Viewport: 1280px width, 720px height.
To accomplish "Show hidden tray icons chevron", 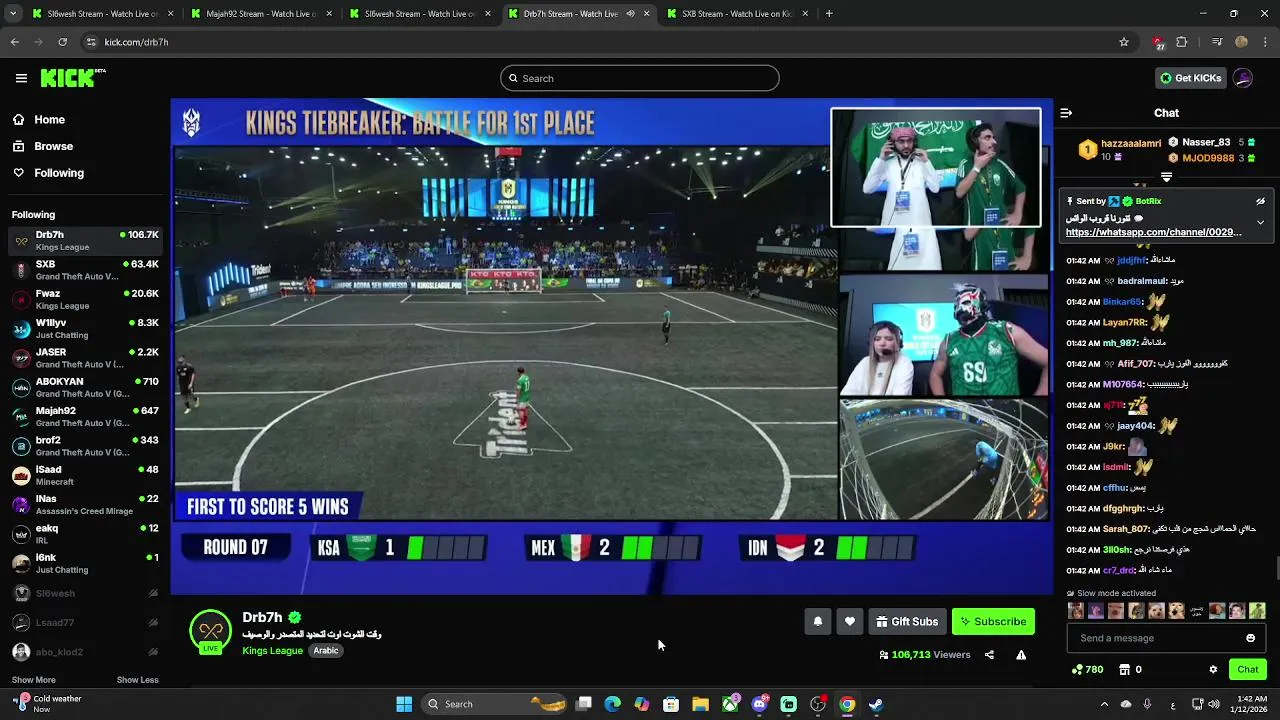I will point(1104,704).
